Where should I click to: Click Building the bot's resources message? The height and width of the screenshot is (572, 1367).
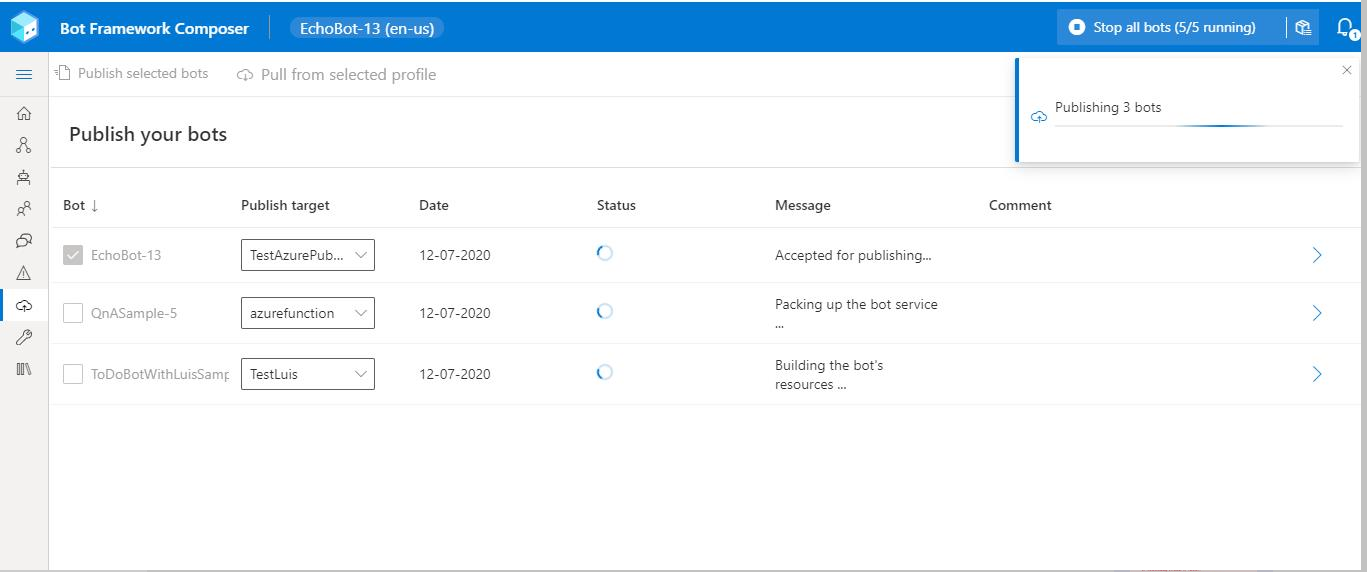click(x=829, y=374)
